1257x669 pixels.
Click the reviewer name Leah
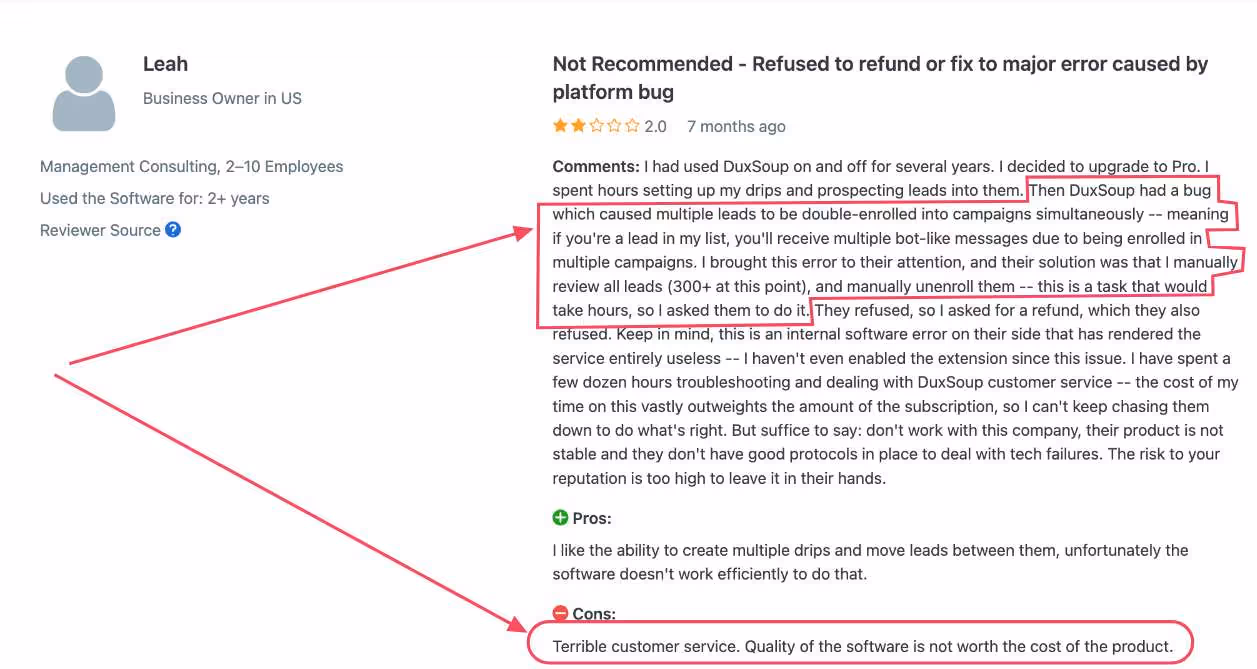[x=165, y=63]
